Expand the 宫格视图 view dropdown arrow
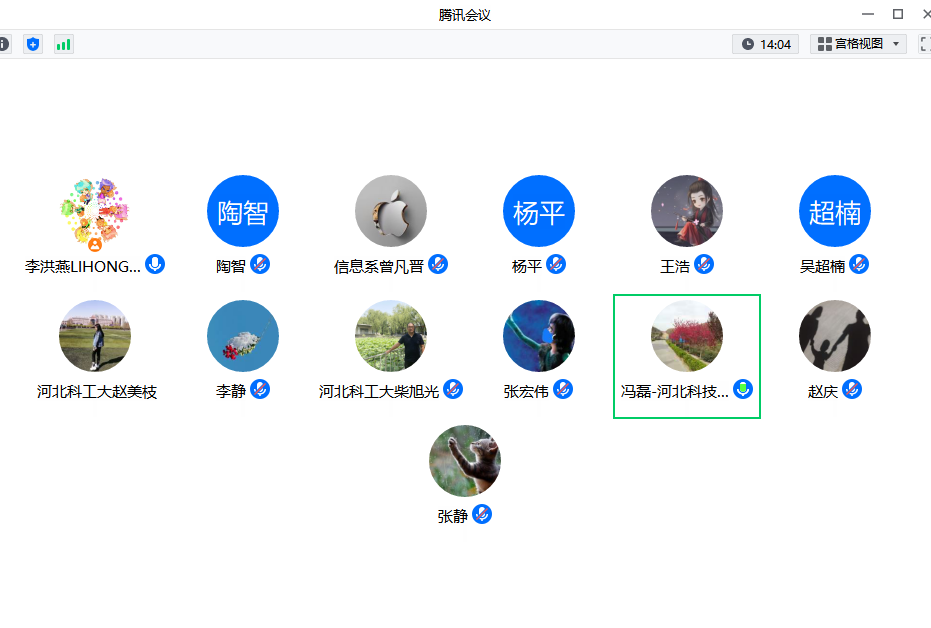Image resolution: width=931 pixels, height=628 pixels. coord(896,44)
